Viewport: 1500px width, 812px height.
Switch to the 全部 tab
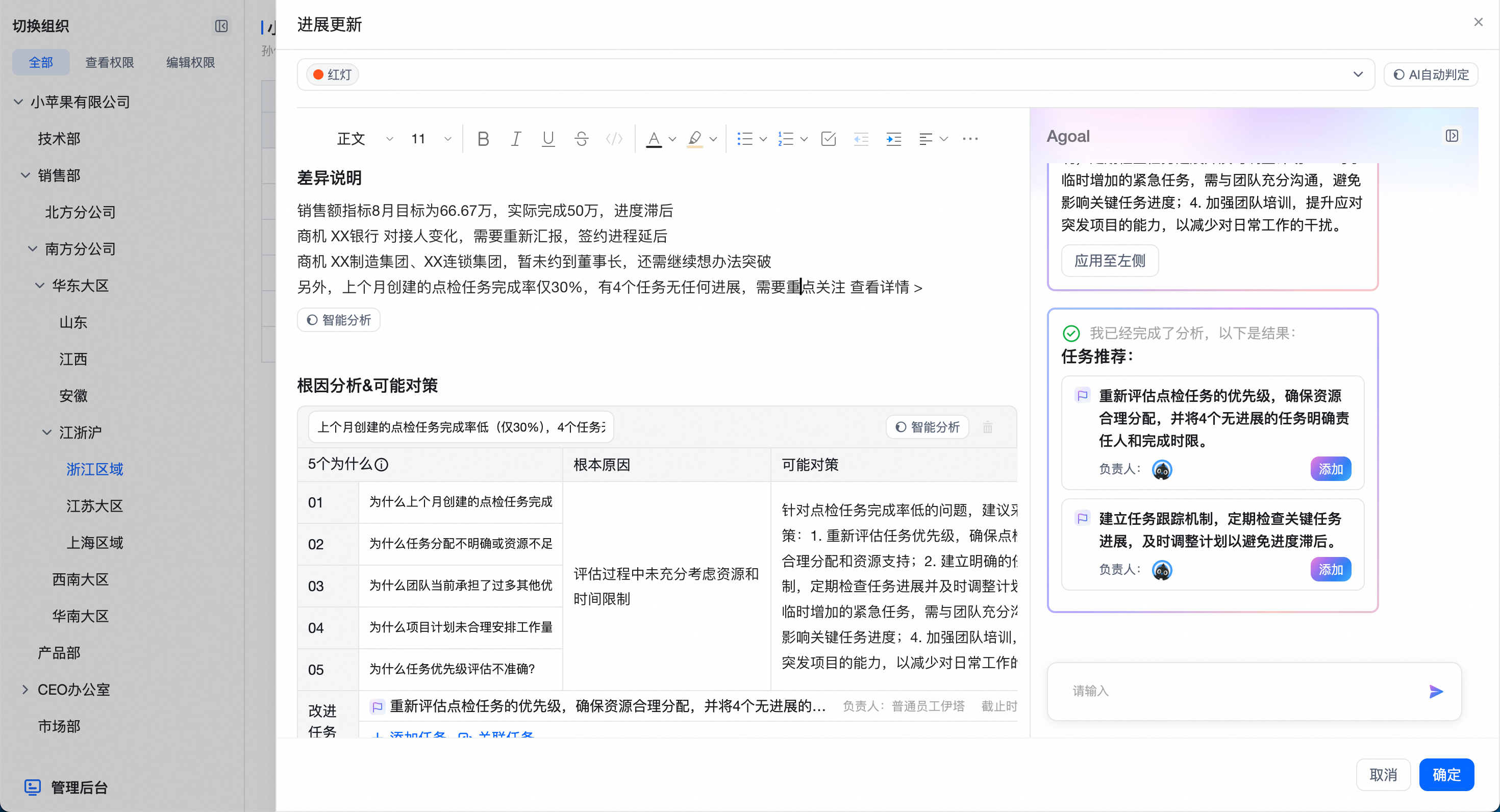(41, 62)
